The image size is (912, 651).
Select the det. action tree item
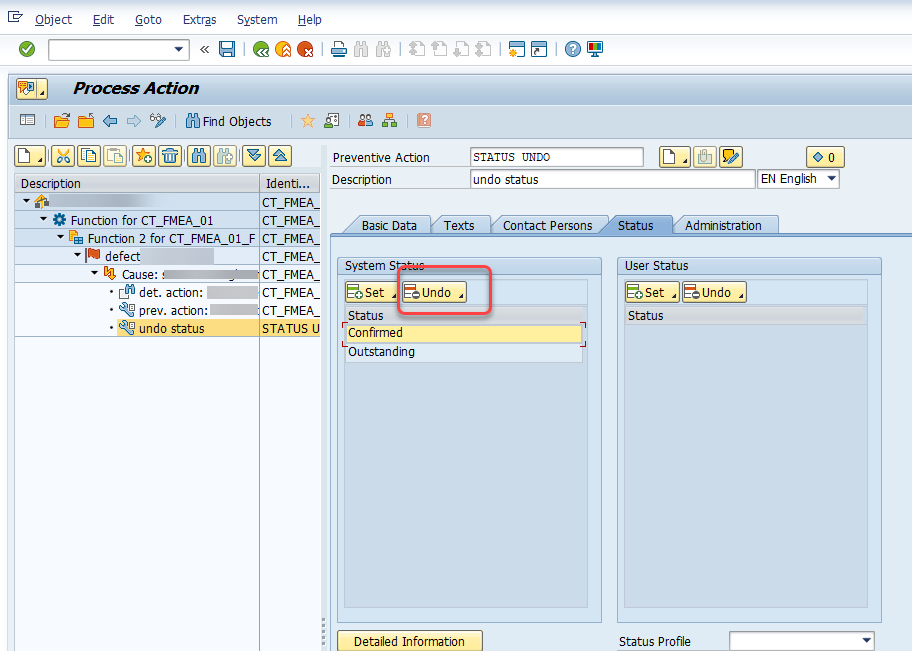tap(171, 293)
